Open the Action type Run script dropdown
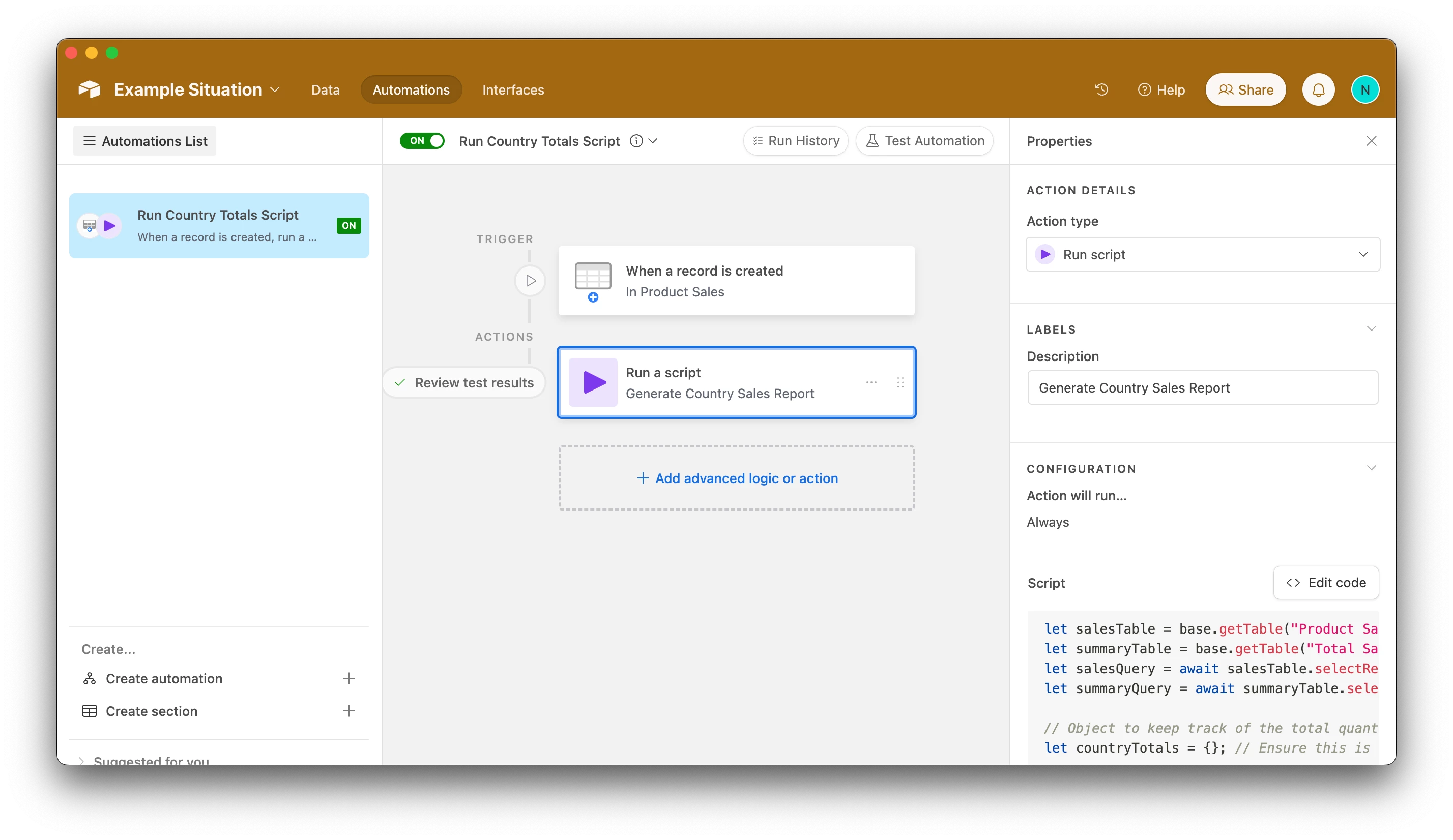Viewport: 1453px width, 840px height. pyautogui.click(x=1203, y=254)
